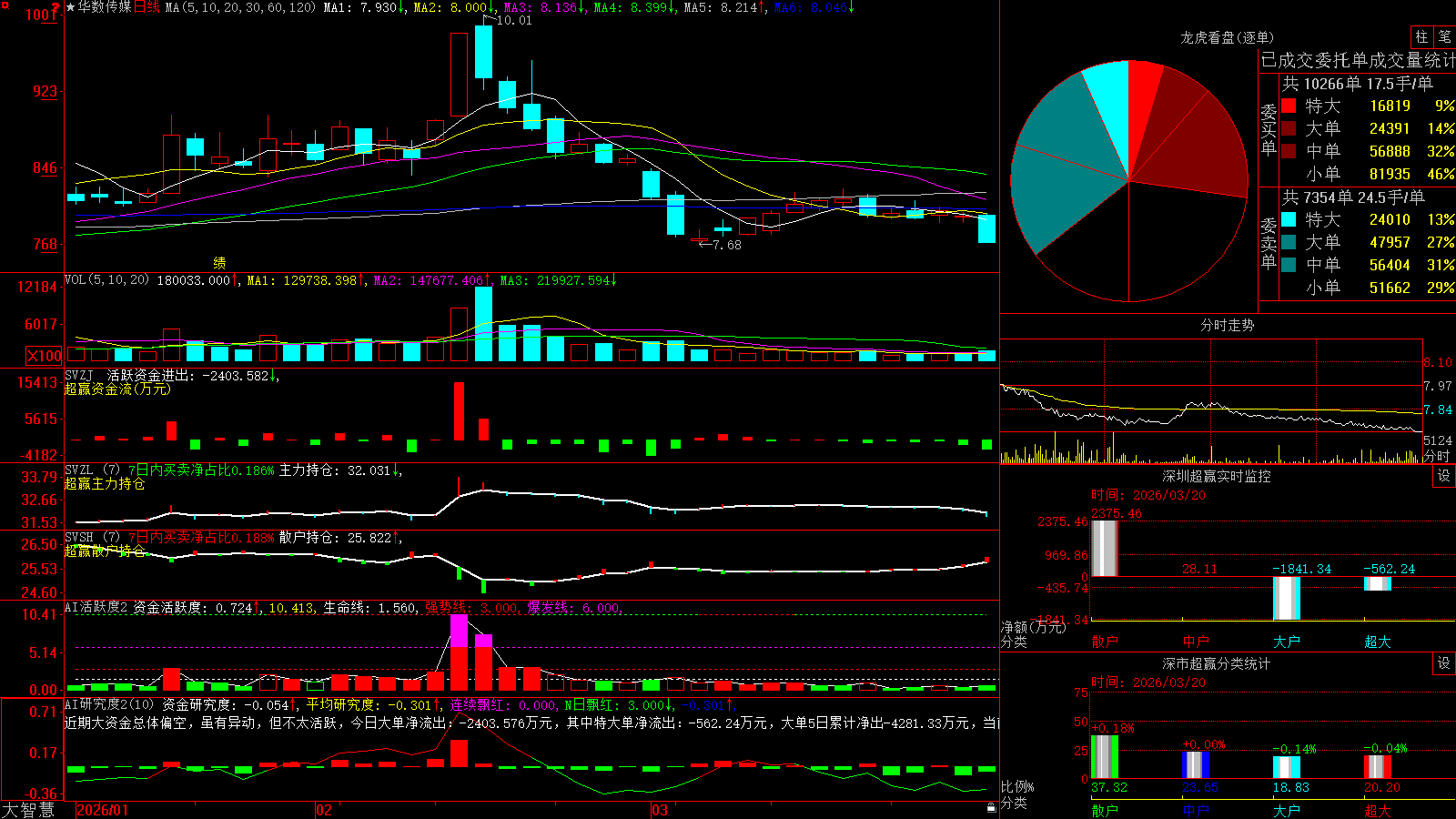This screenshot has height=819, width=1456.
Task: Click the 8.10 price label on the intraday chart
Action: (x=1438, y=362)
